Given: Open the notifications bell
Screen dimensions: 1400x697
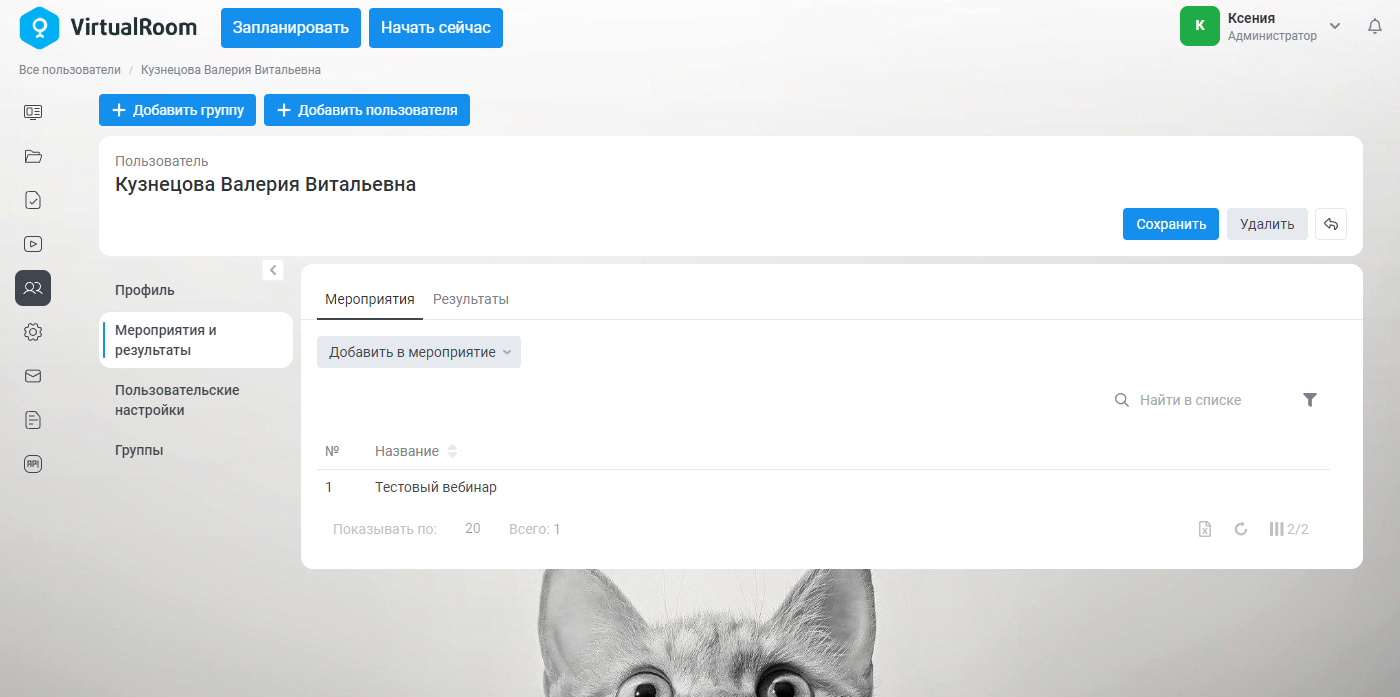Looking at the screenshot, I should point(1375,26).
